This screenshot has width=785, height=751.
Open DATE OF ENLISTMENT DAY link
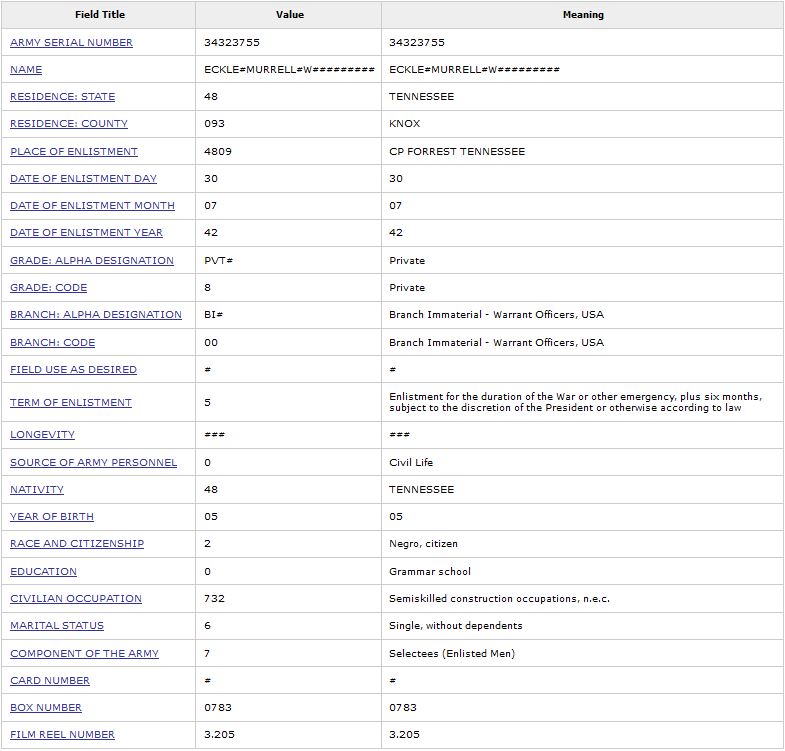pyautogui.click(x=83, y=179)
